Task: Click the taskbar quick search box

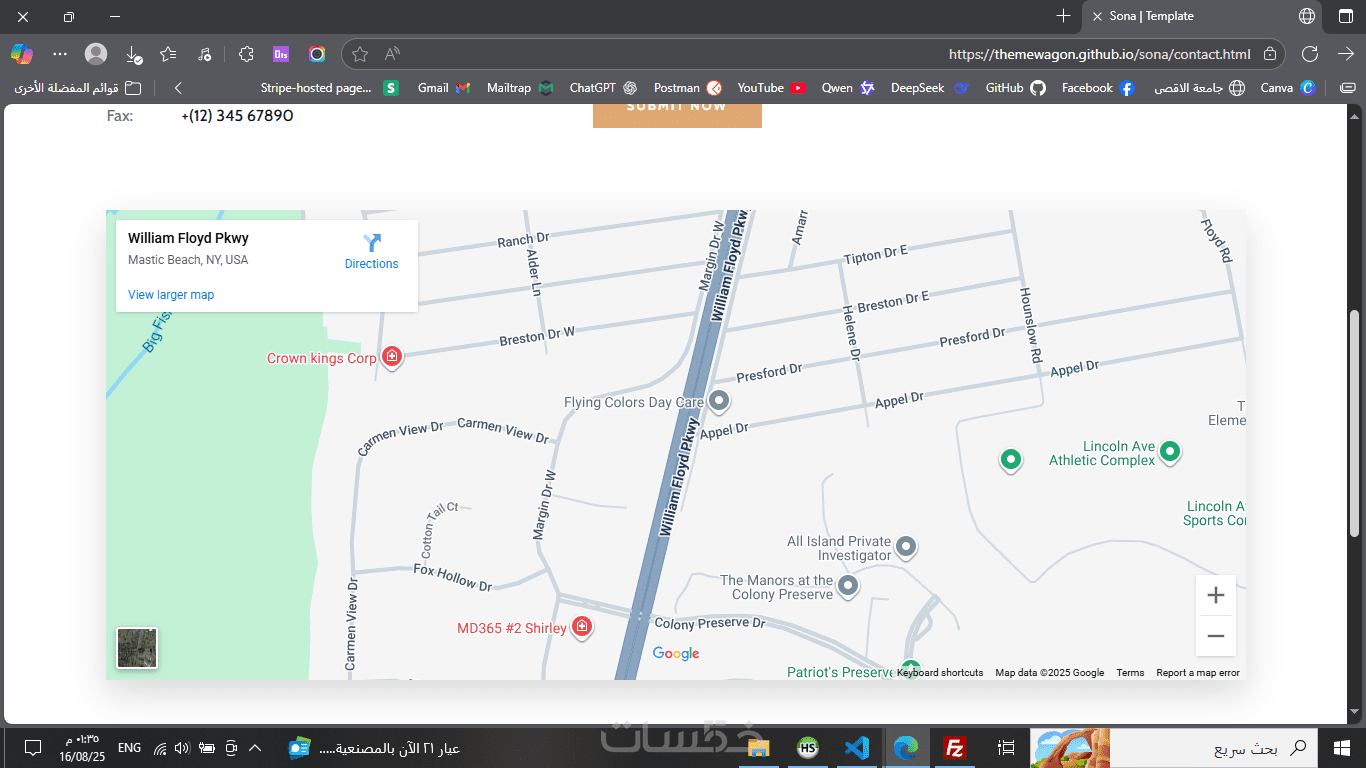Action: click(1213, 747)
